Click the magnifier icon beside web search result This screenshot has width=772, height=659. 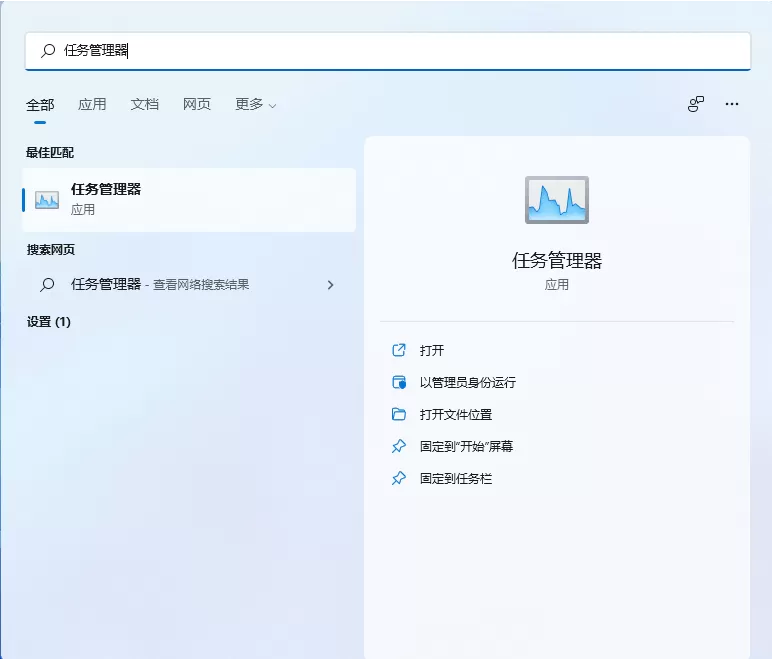47,285
